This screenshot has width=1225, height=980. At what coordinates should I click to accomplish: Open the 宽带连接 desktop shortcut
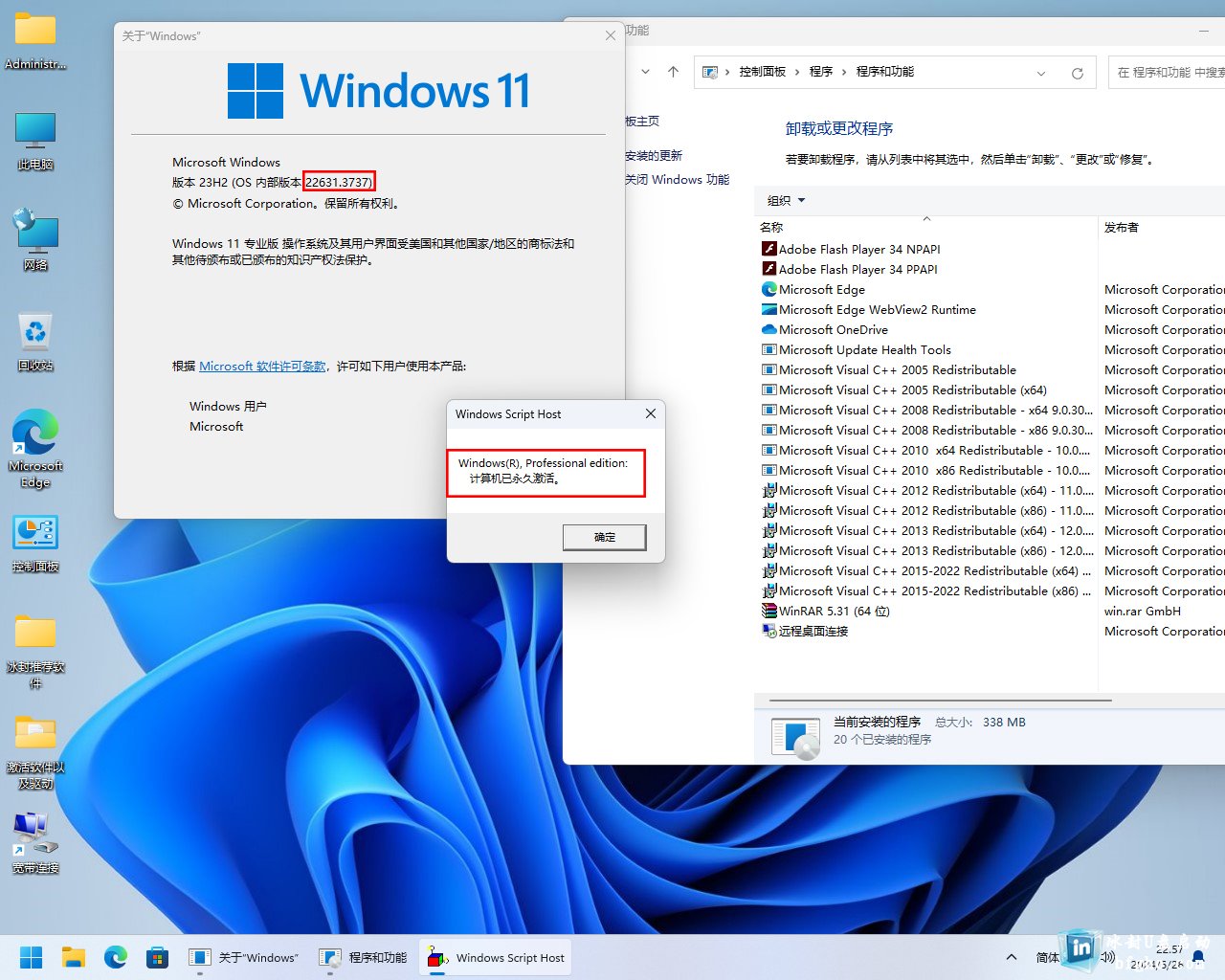(x=35, y=844)
